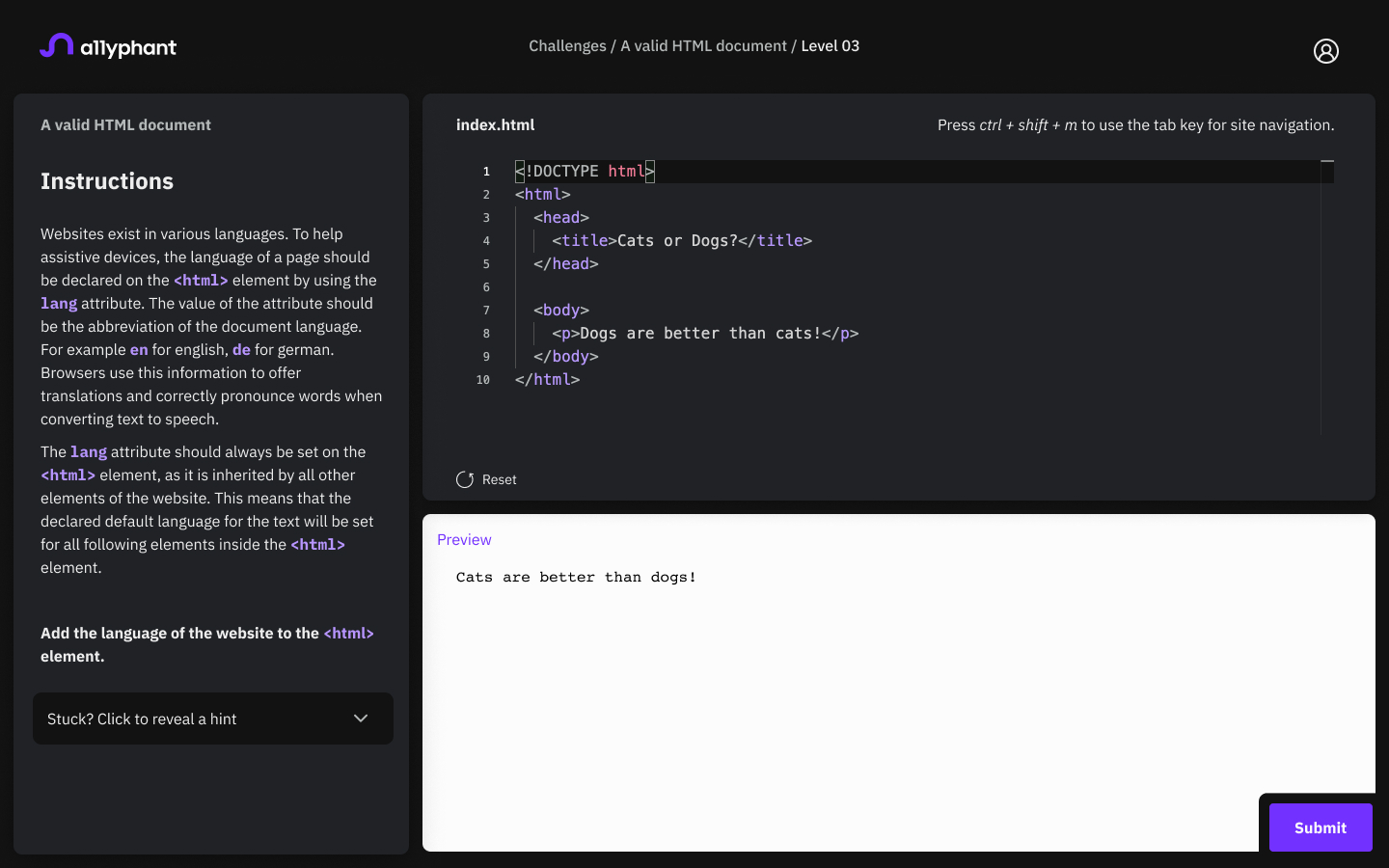Click line number 10 in the gutter
This screenshot has height=868, width=1389.
pos(483,380)
